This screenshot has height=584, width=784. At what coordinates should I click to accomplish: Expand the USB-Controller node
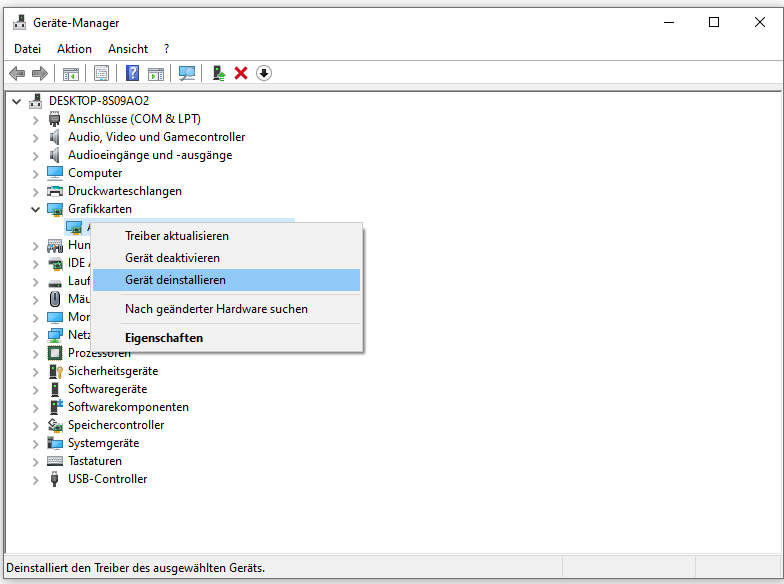tap(36, 480)
